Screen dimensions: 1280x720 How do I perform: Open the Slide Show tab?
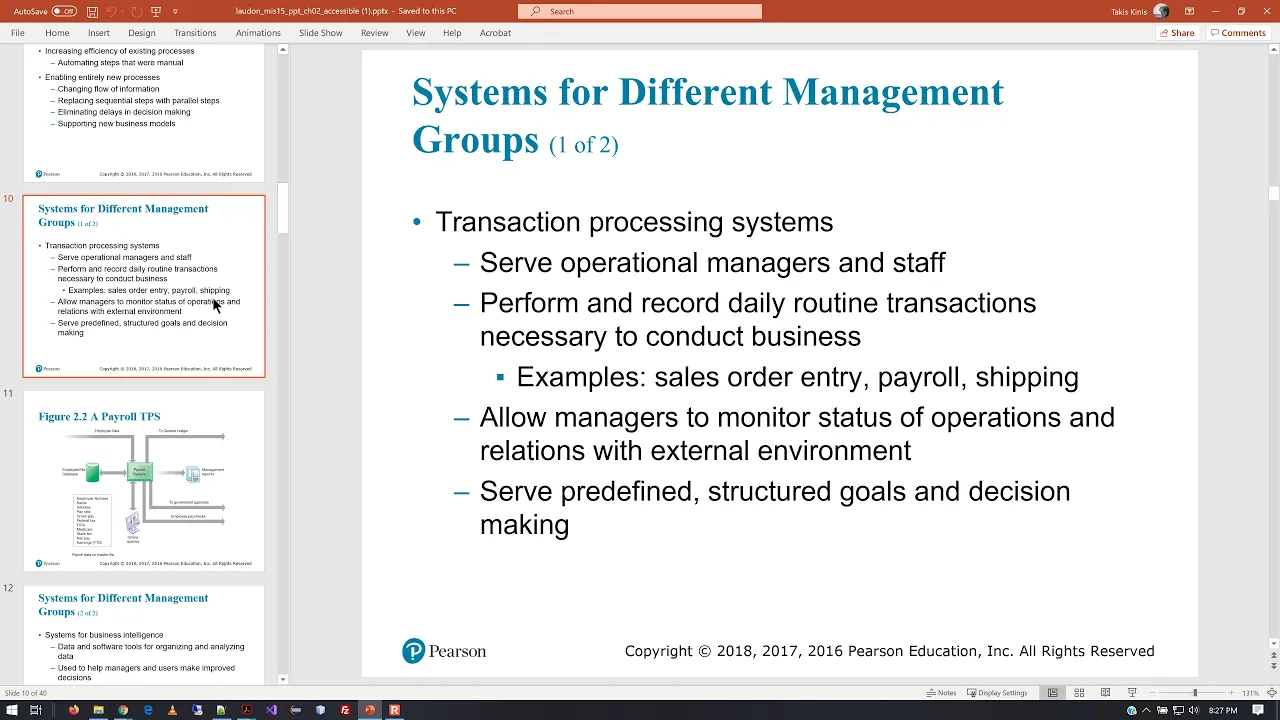click(320, 33)
